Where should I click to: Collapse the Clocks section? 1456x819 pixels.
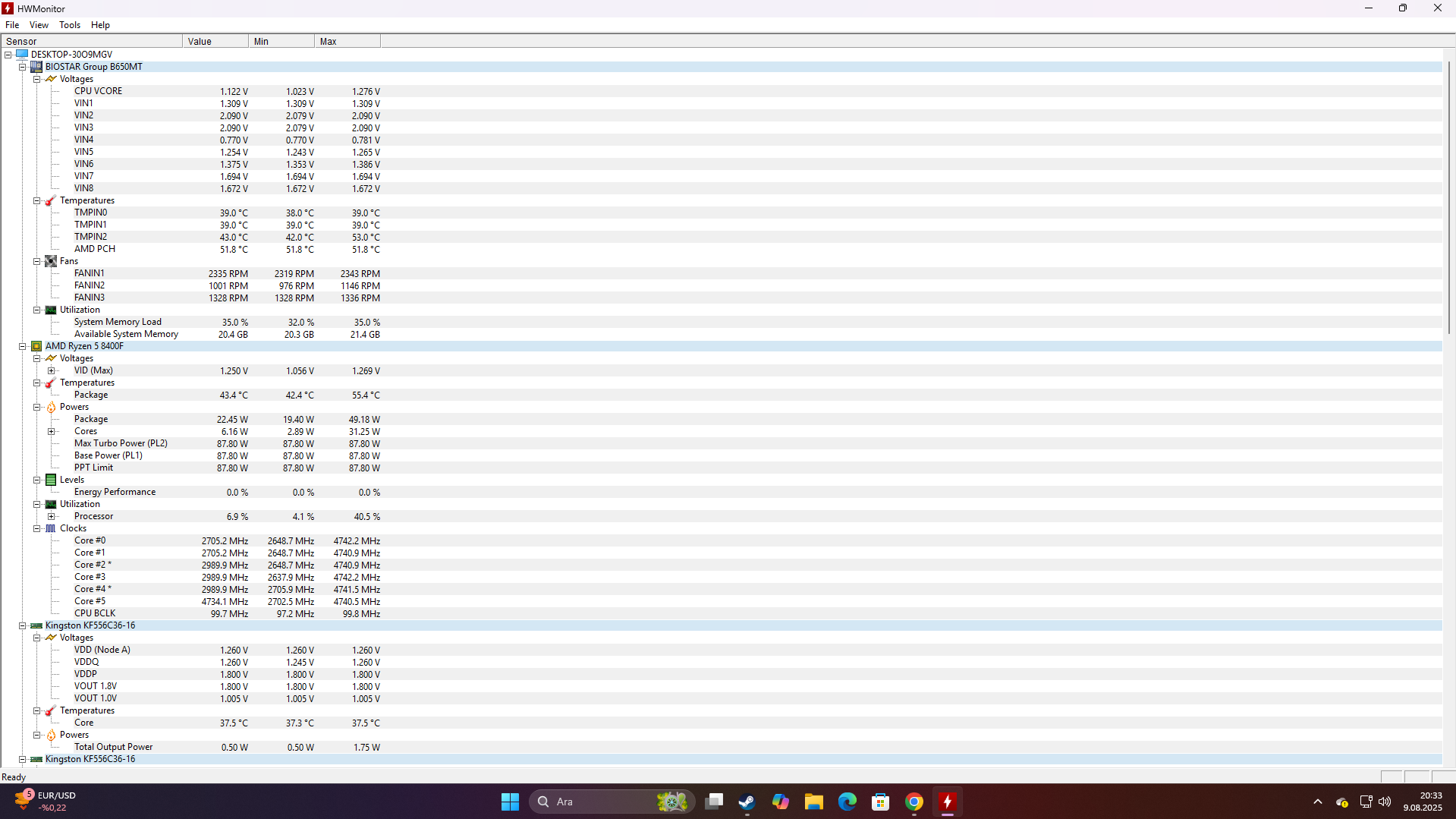pyautogui.click(x=37, y=528)
